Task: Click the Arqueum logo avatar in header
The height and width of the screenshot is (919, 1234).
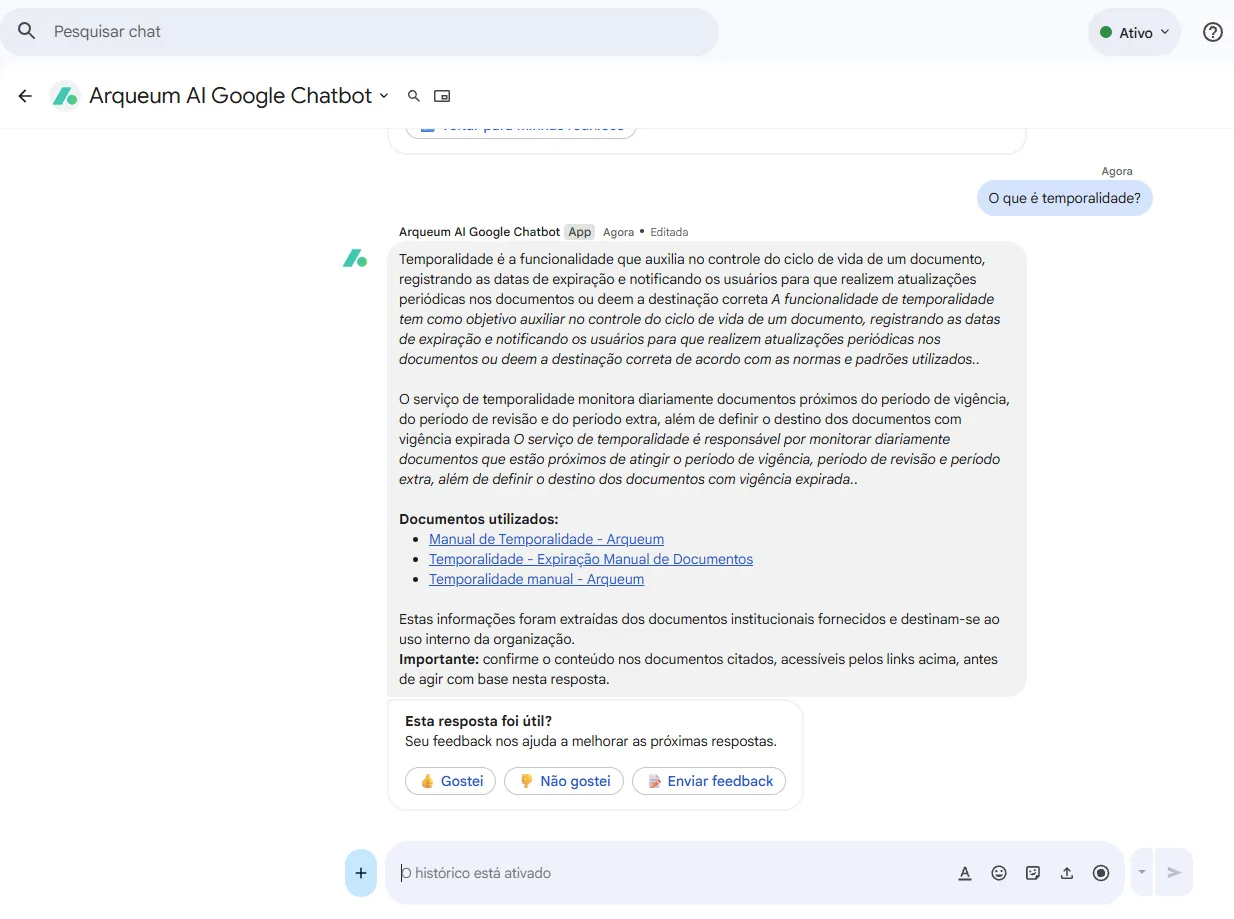Action: click(x=65, y=96)
